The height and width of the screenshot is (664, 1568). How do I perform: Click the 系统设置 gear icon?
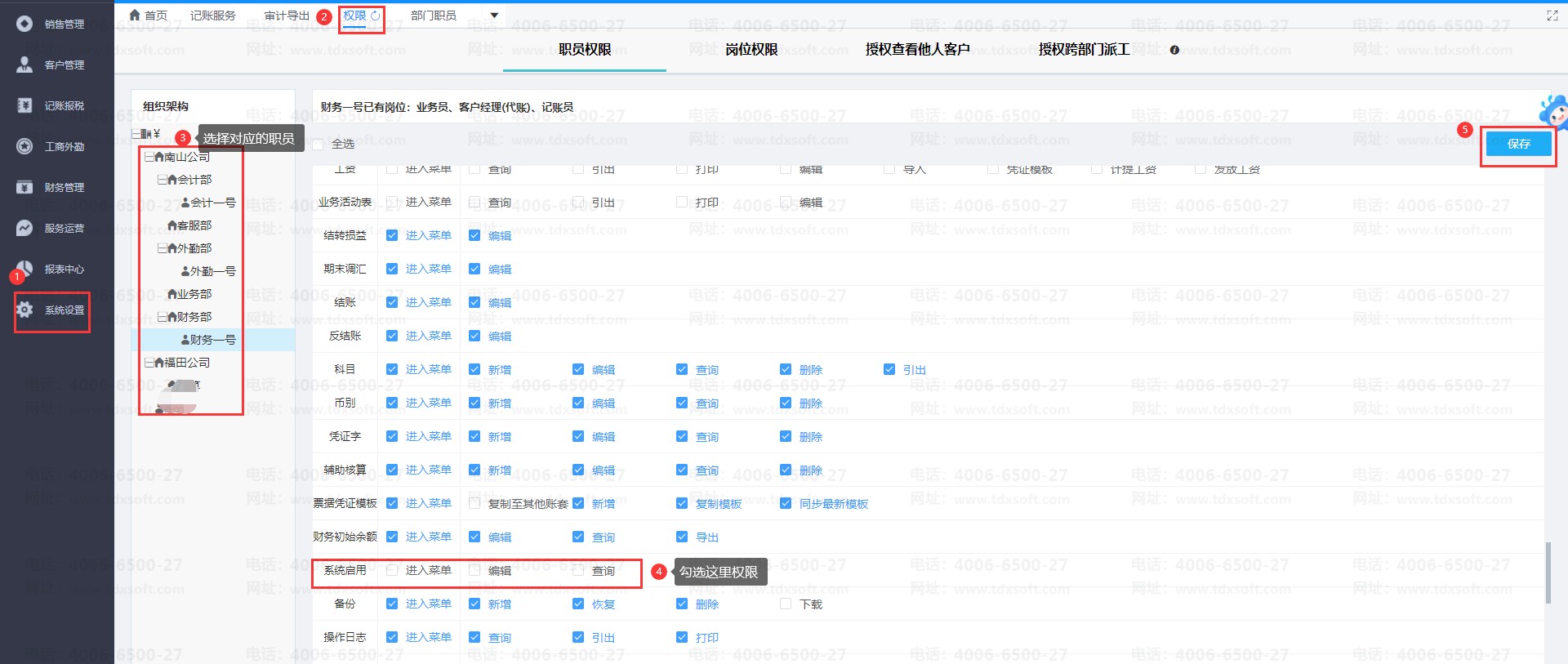[24, 310]
